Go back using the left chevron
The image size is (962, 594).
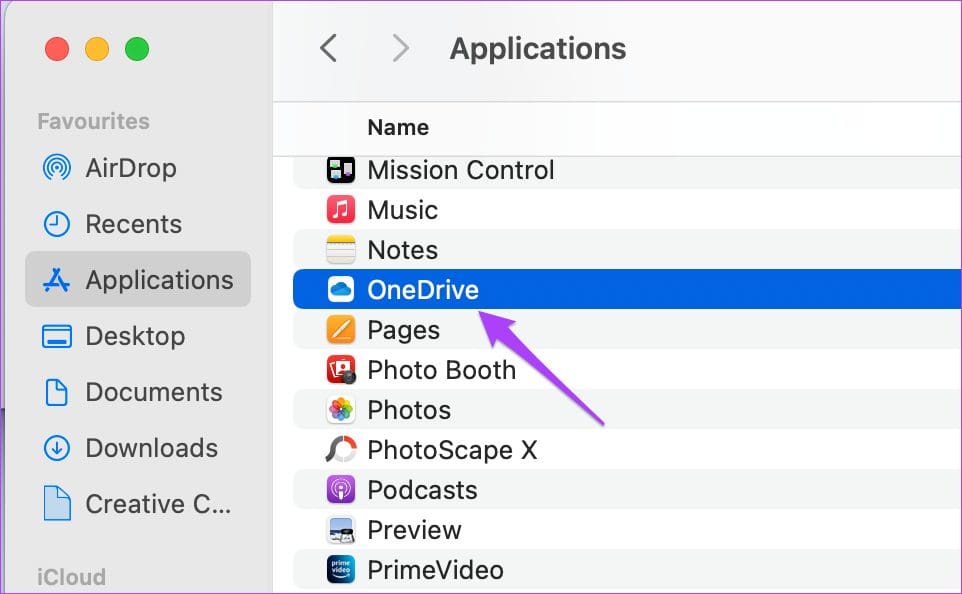[328, 48]
